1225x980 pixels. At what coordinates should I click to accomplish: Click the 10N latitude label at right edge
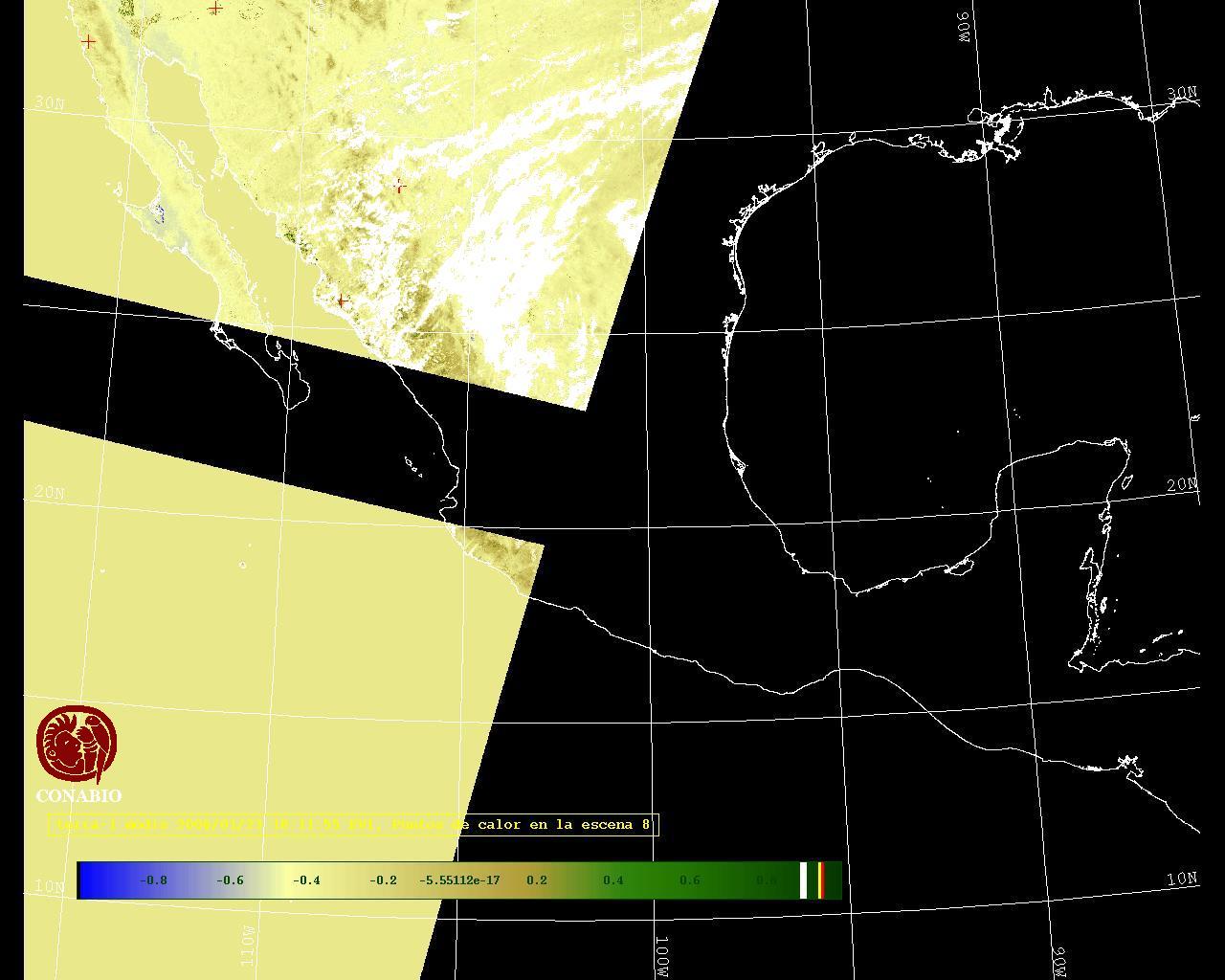(x=1182, y=879)
